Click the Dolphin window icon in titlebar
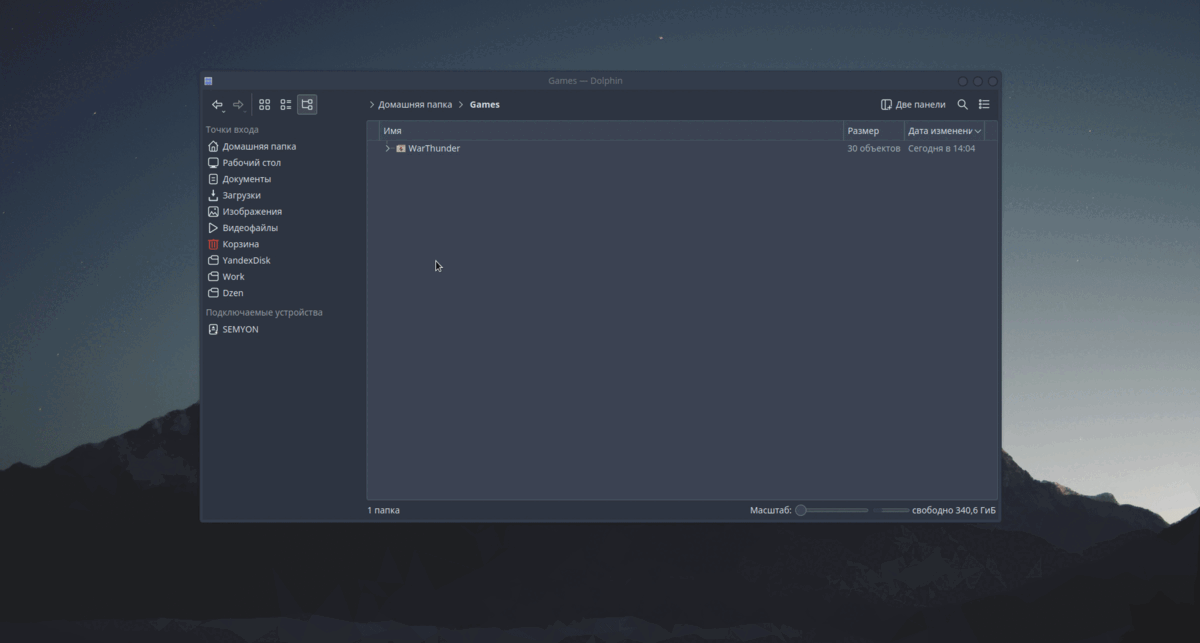The width and height of the screenshot is (1200, 643). [x=208, y=81]
